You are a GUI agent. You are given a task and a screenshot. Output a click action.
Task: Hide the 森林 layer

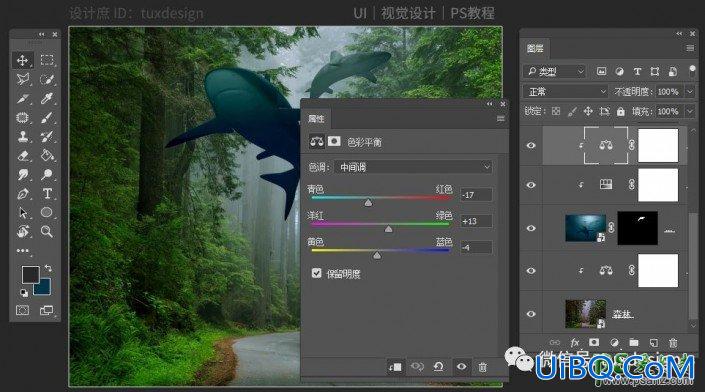(x=531, y=314)
